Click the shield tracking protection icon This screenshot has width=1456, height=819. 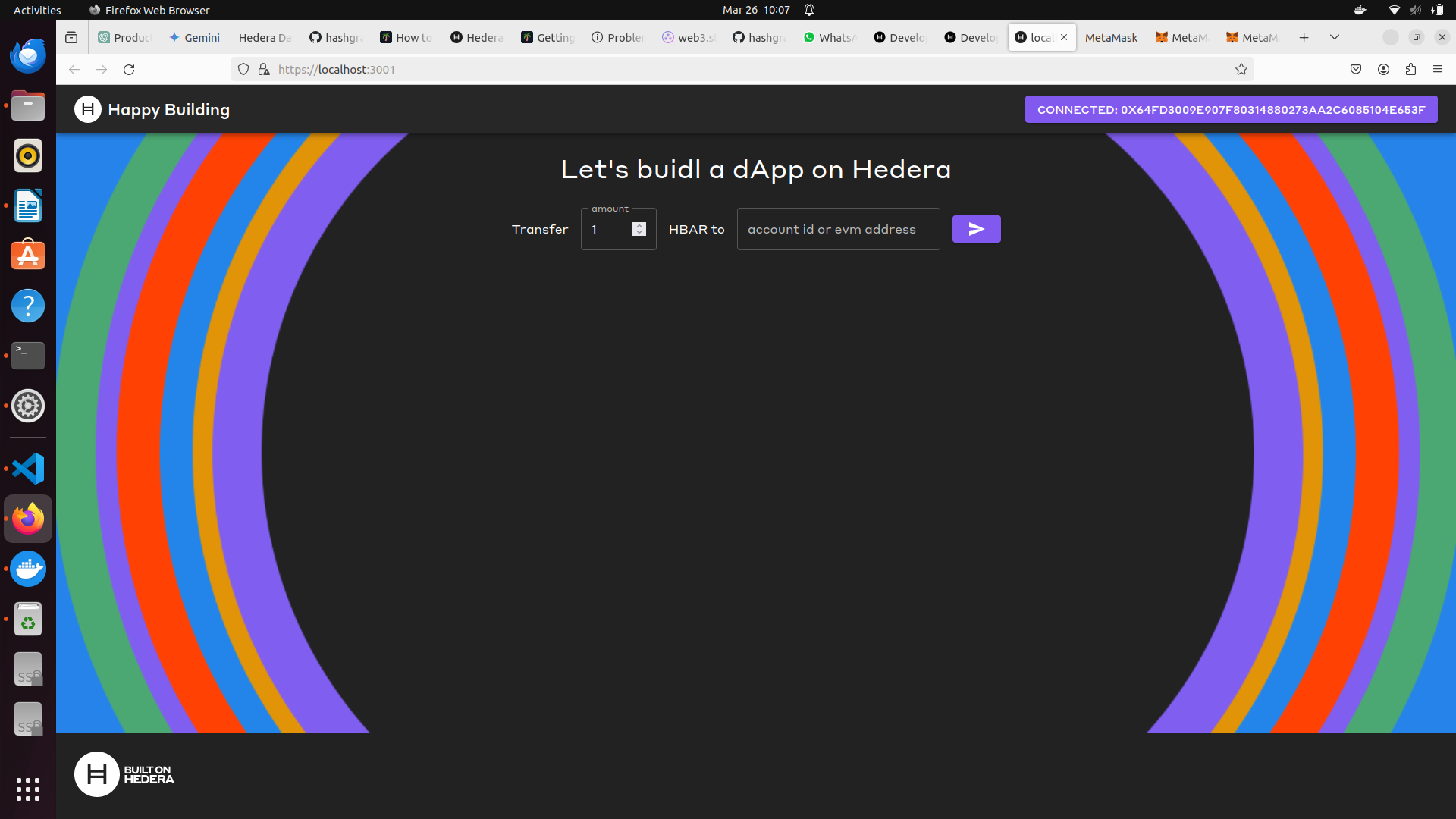[243, 69]
